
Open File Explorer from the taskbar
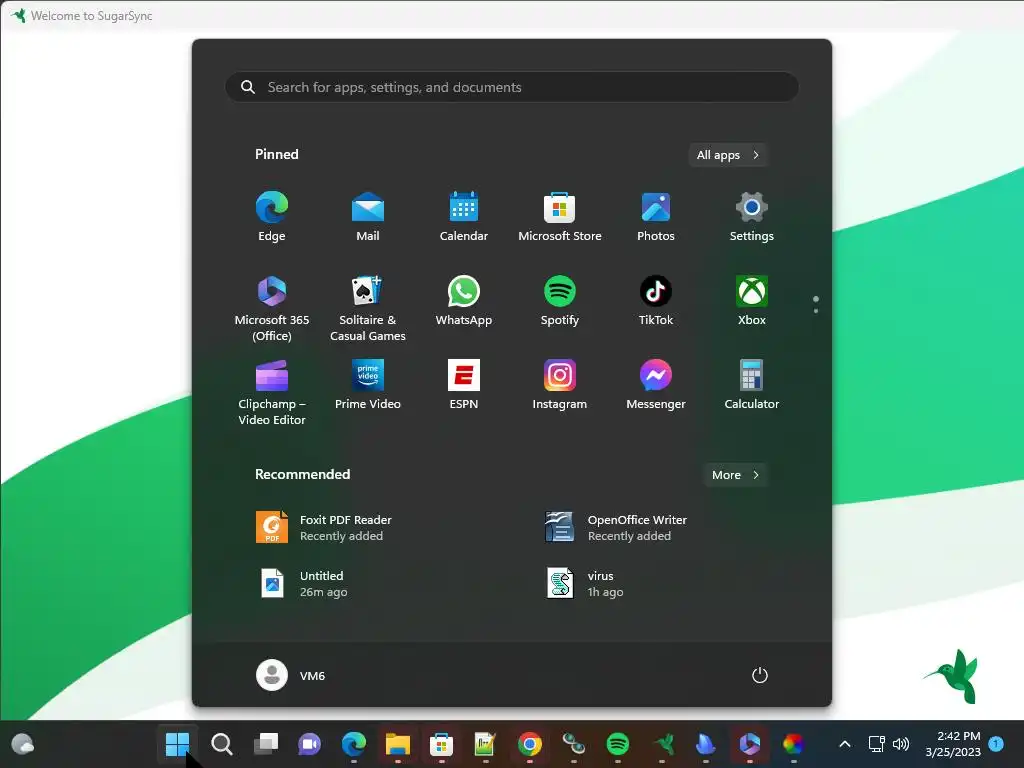[x=398, y=744]
